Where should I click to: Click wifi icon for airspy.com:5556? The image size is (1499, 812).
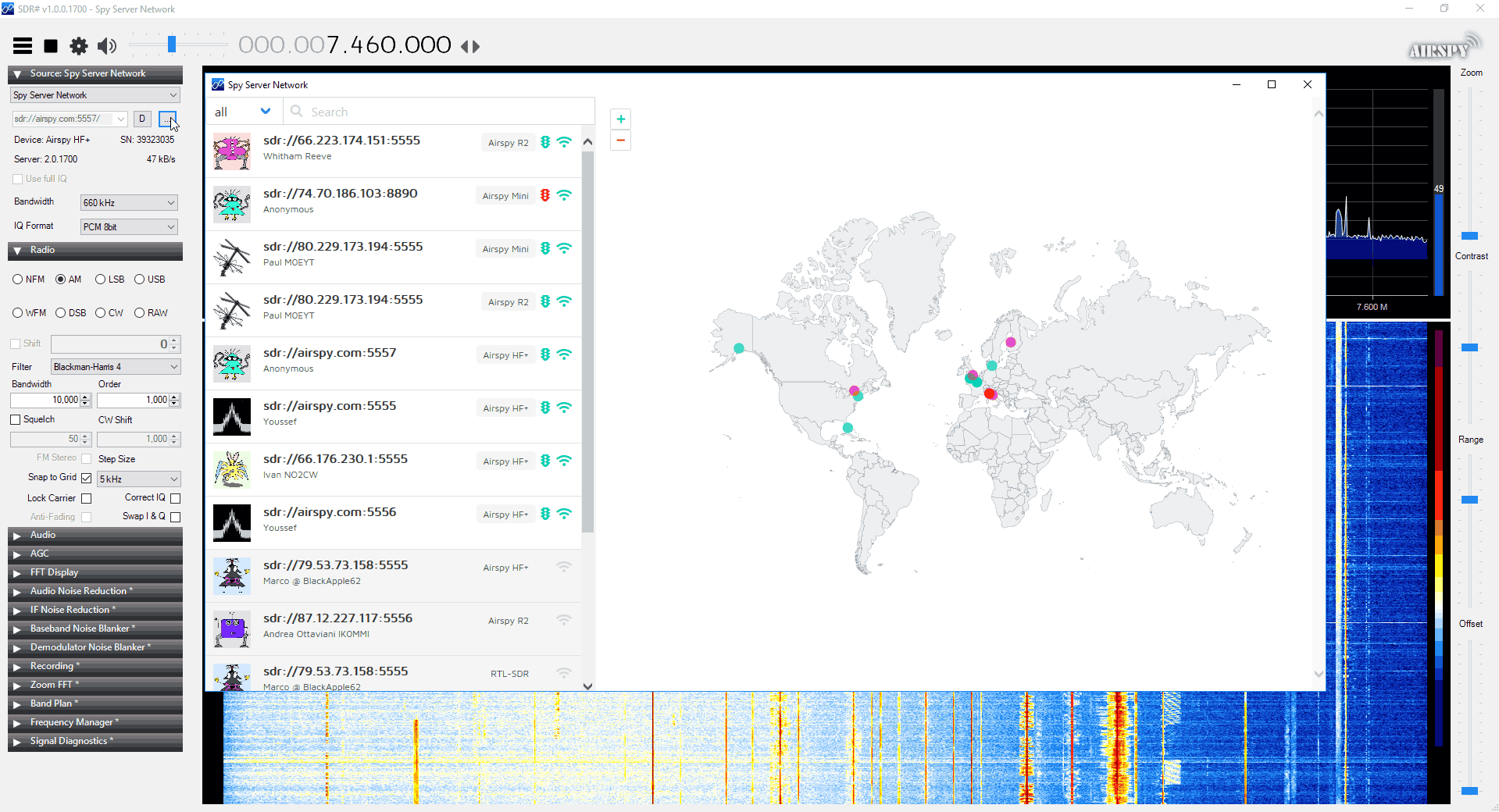564,514
